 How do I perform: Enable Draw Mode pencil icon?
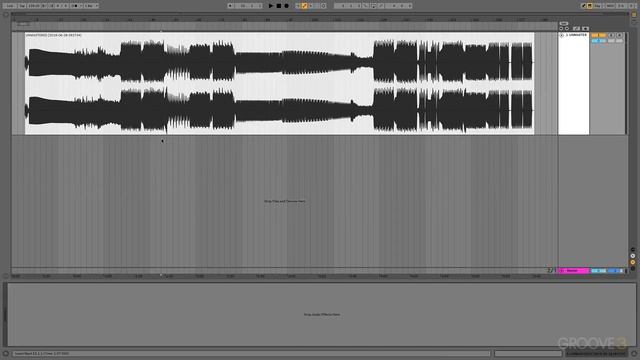tap(583, 6)
